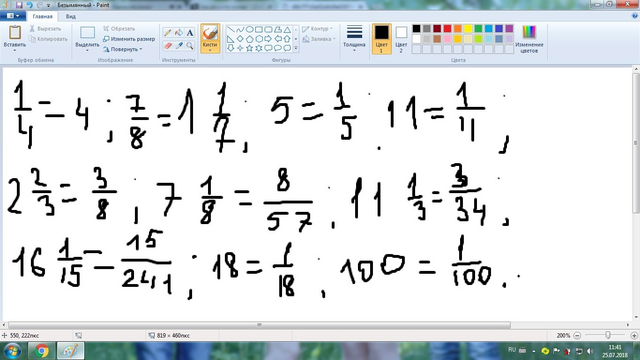Select the Magnifier tool
Viewport: 640px width, 360px height.
click(x=190, y=45)
